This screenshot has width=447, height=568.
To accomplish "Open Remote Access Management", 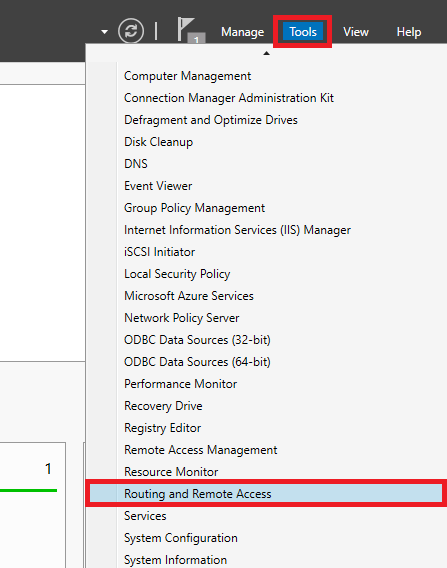I will (x=200, y=450).
